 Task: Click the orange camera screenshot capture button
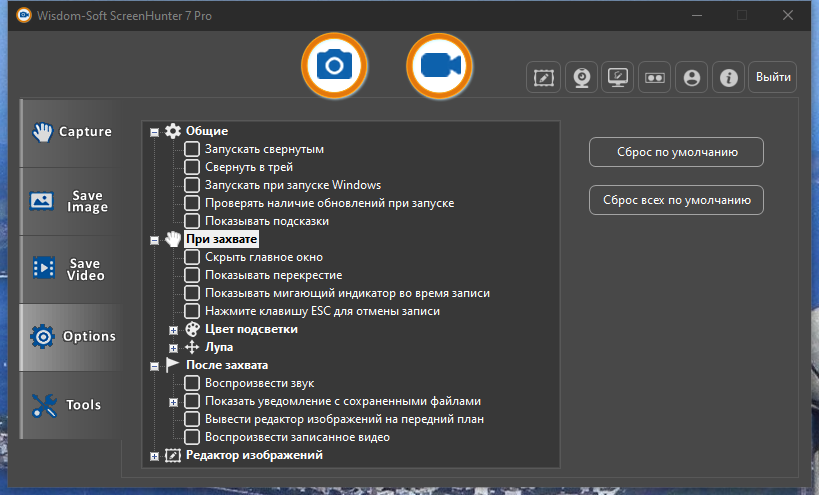(x=334, y=66)
